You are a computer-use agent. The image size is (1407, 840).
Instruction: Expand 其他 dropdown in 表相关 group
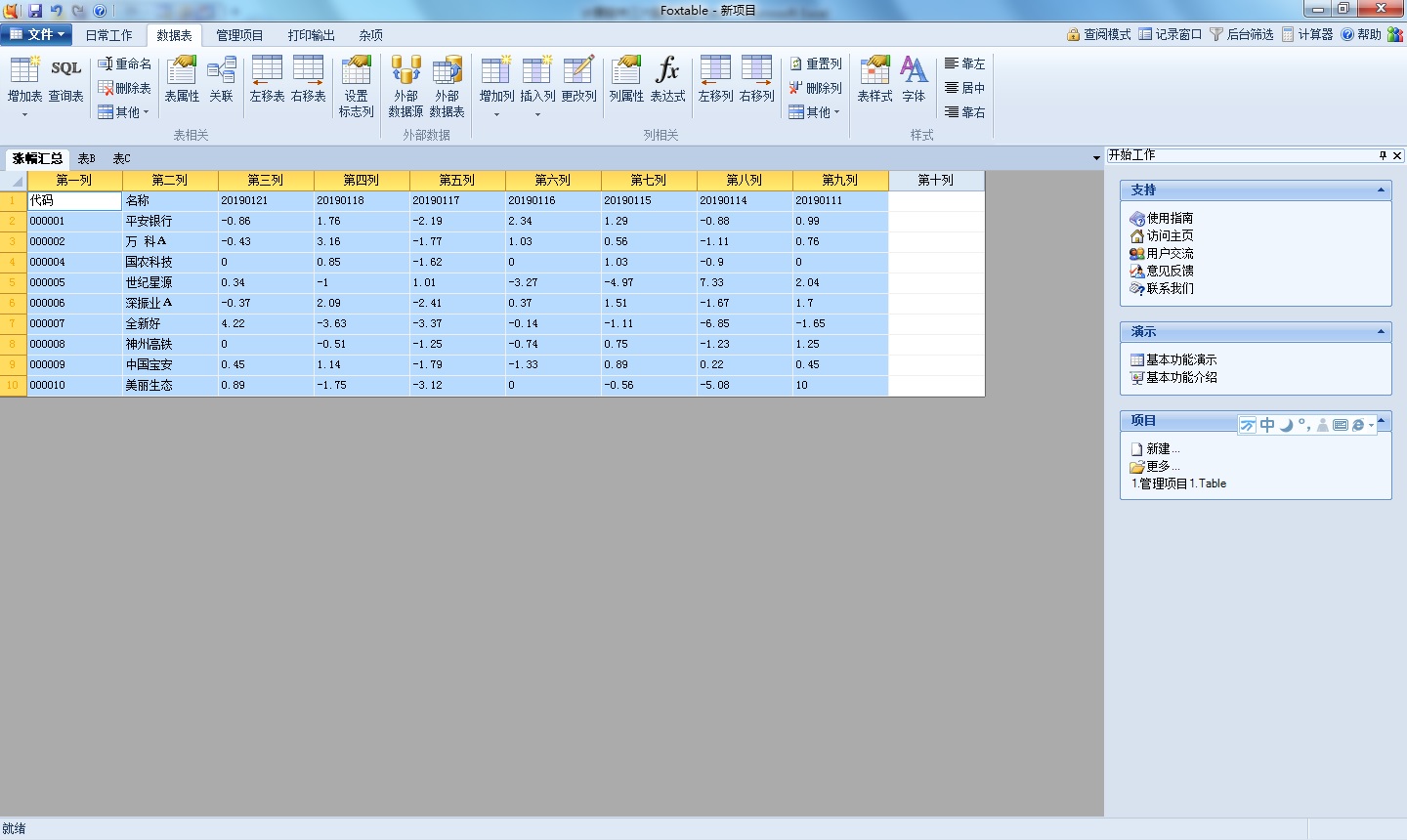tap(124, 112)
